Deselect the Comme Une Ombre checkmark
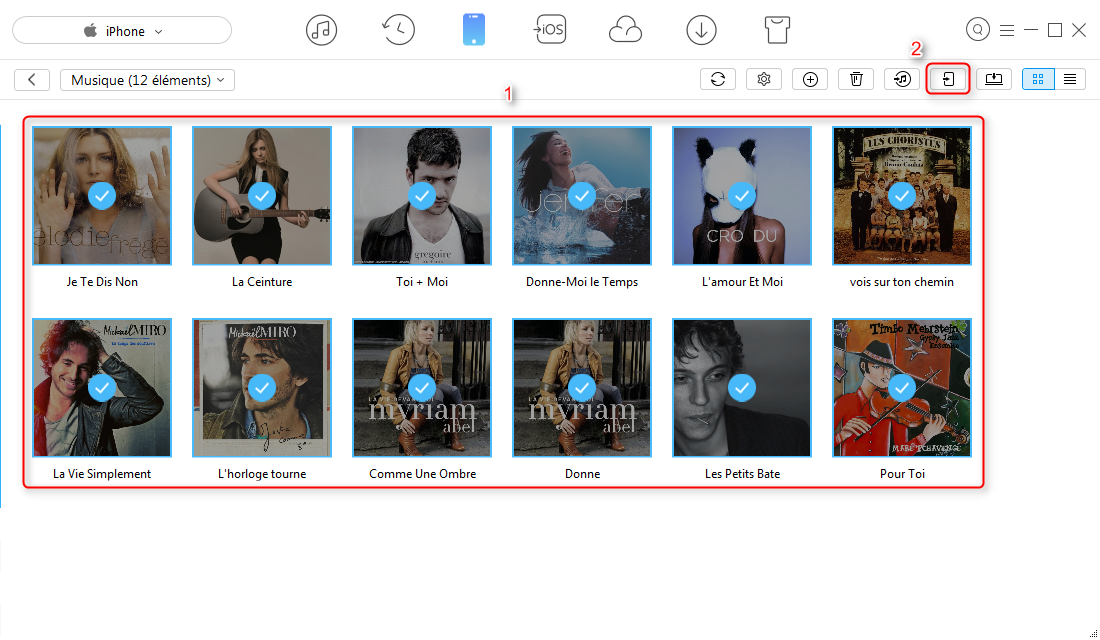The image size is (1100, 640). coord(422,388)
